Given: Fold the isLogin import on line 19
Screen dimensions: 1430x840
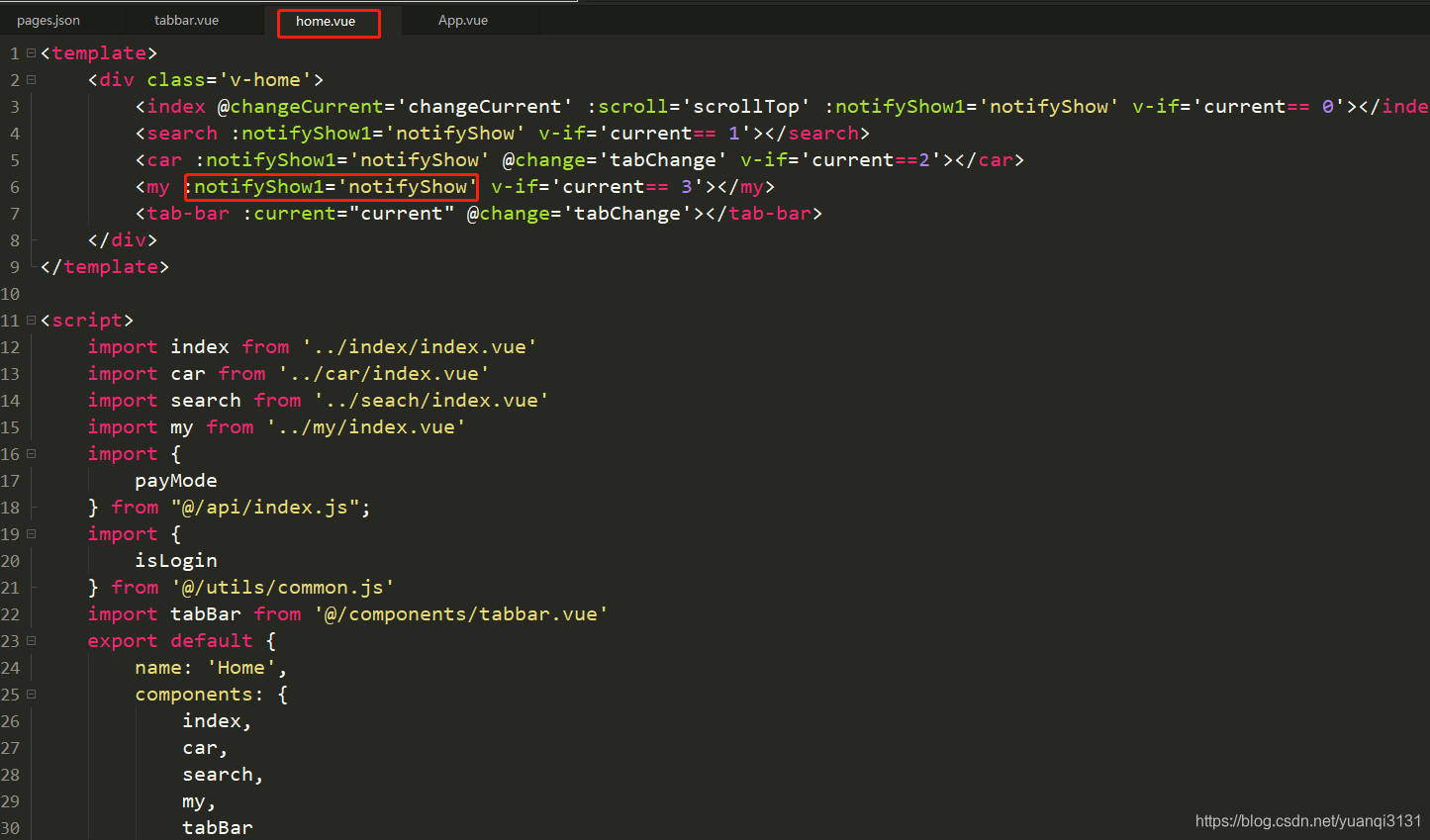Looking at the screenshot, I should [x=32, y=534].
